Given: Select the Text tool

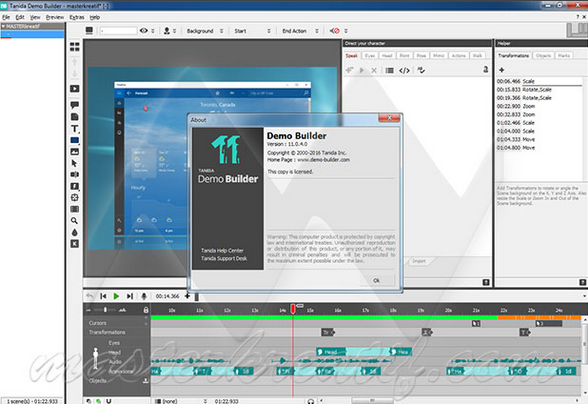Looking at the screenshot, I should [75, 129].
